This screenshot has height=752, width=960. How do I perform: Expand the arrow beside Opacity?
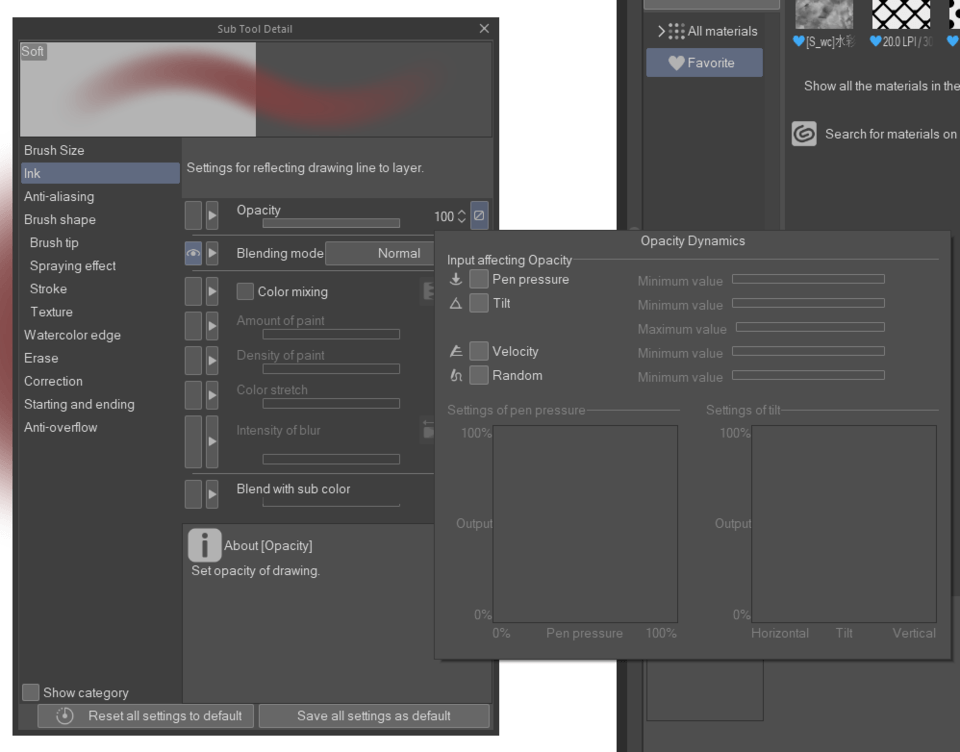point(212,216)
